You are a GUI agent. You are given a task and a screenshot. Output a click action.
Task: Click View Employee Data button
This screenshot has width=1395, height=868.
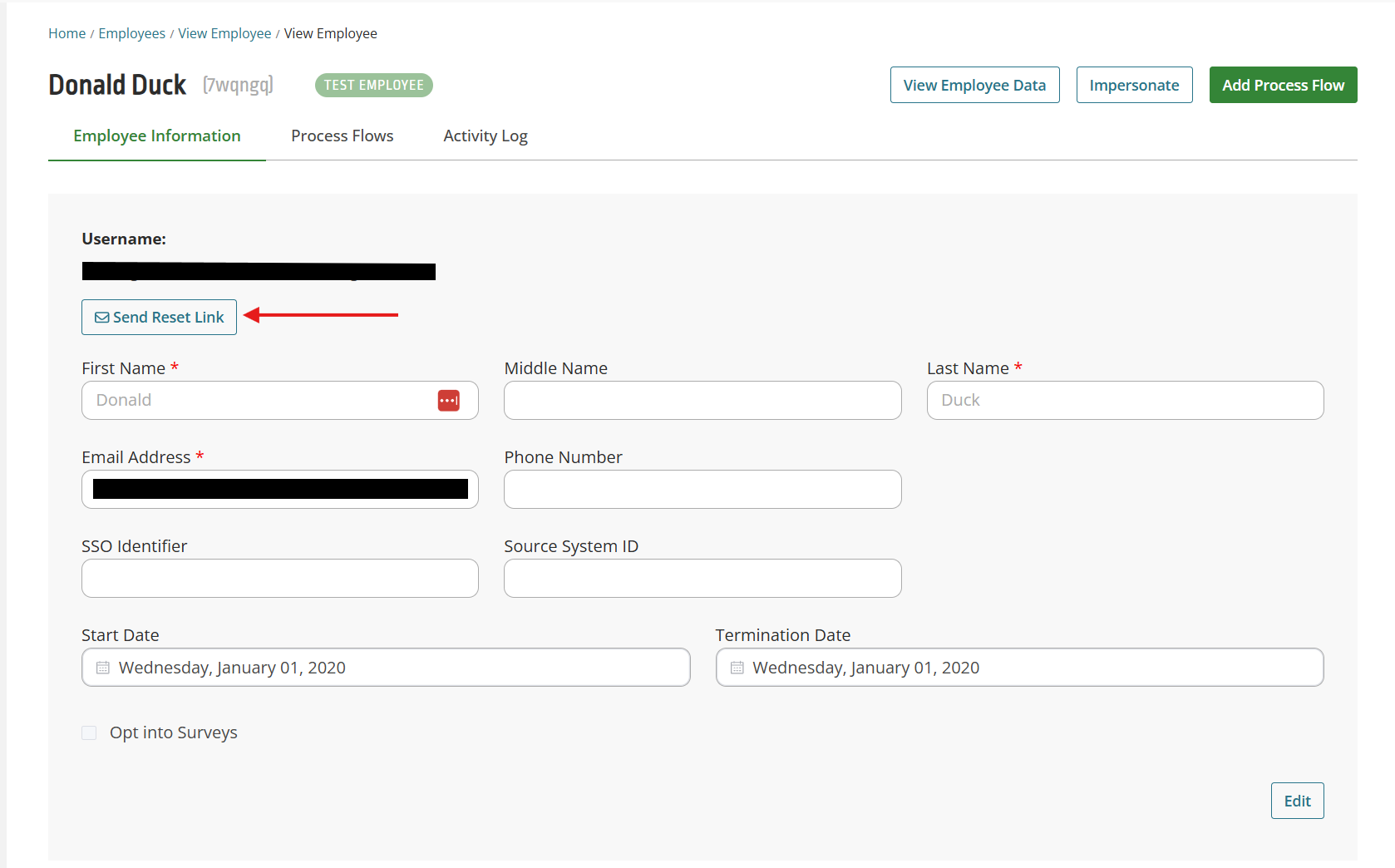(x=975, y=85)
